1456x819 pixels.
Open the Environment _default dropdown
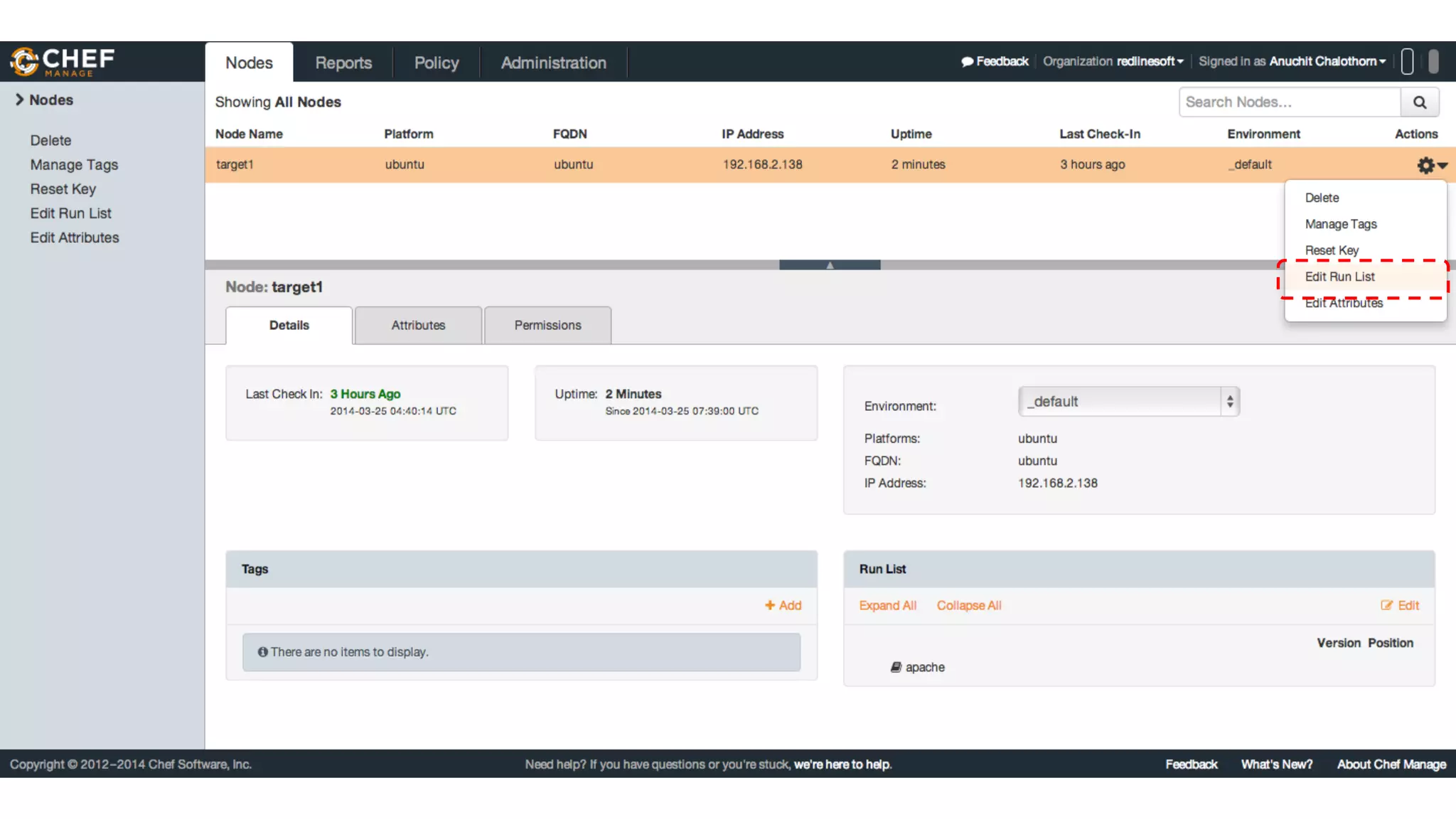click(1128, 402)
